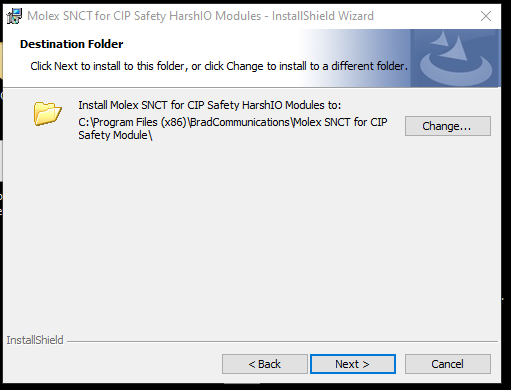The width and height of the screenshot is (511, 390).
Task: Click the empty title bar space before the X
Action: pos(425,16)
